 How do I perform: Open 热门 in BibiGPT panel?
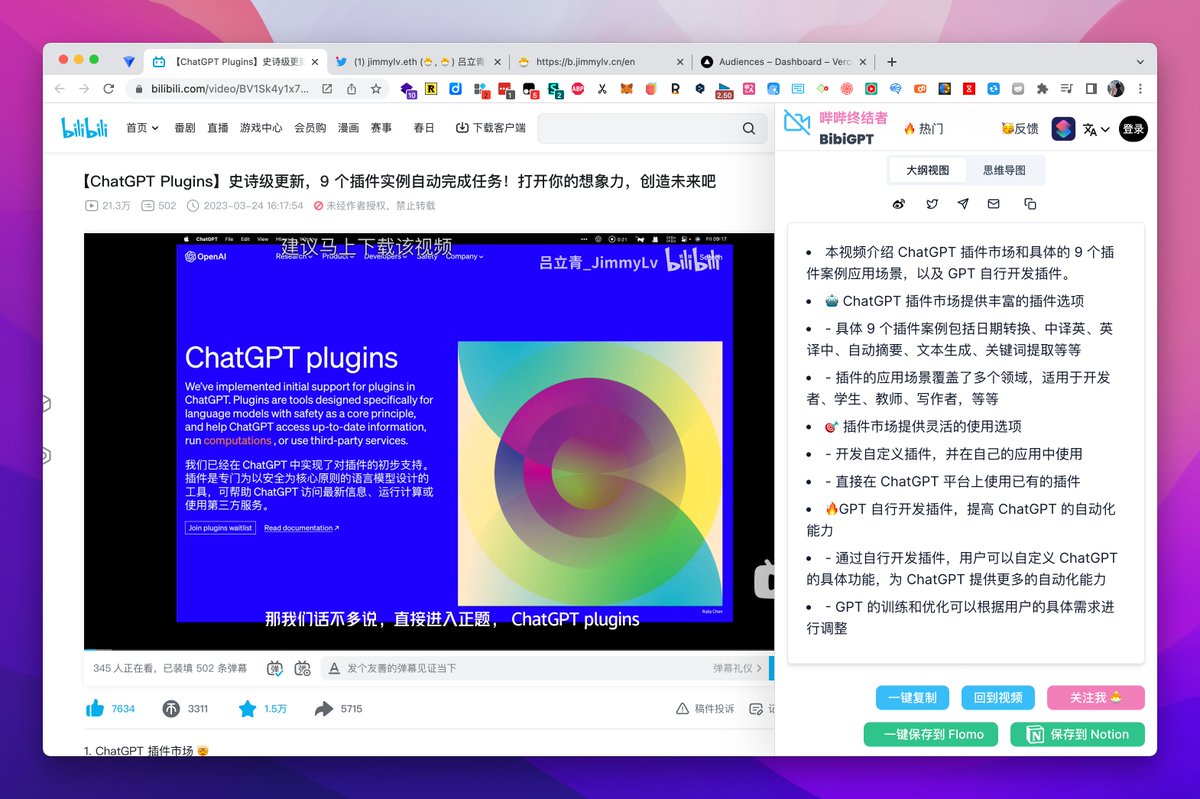[x=923, y=129]
